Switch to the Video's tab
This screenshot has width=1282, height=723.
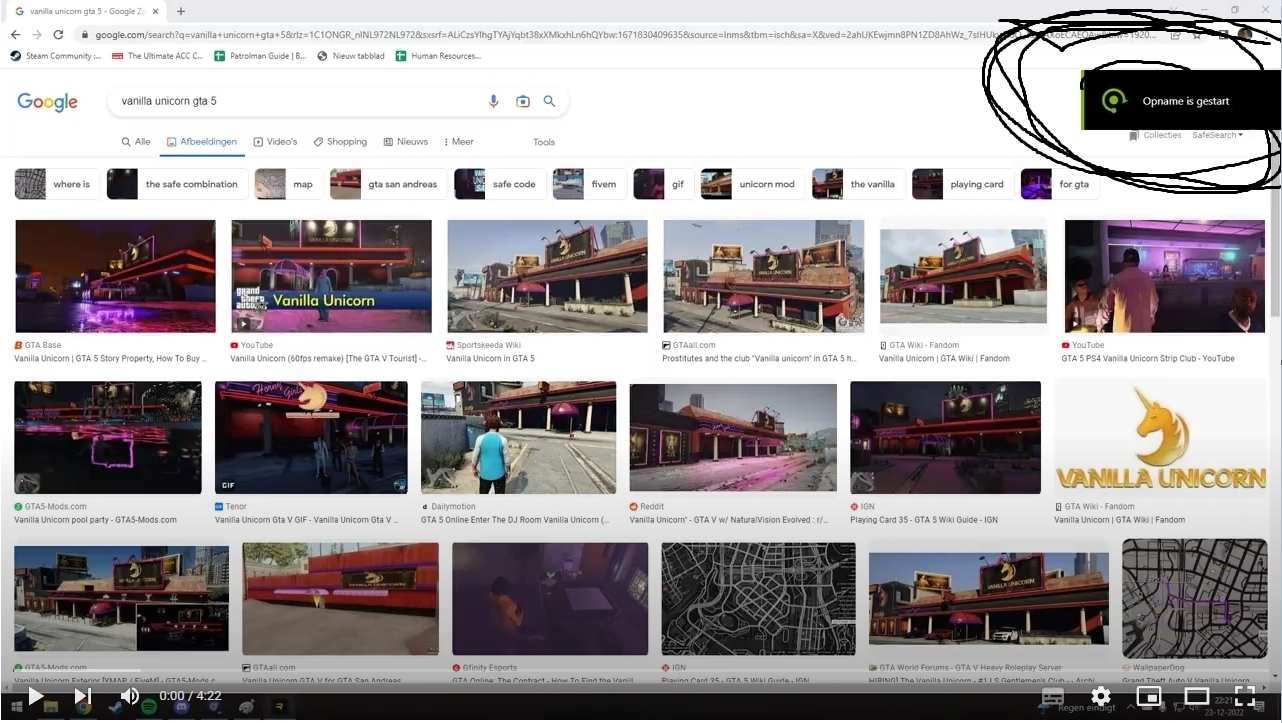275,142
